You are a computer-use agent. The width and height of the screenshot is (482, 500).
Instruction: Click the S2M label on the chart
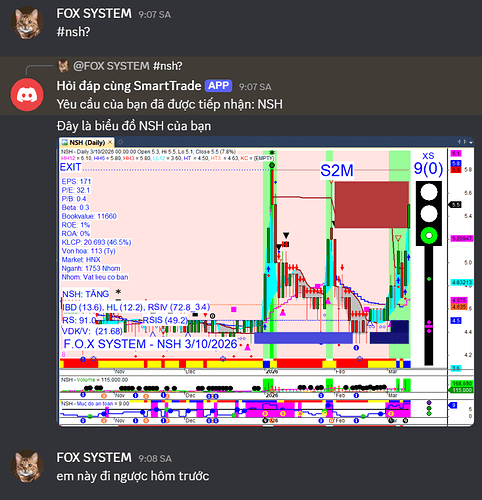point(337,170)
